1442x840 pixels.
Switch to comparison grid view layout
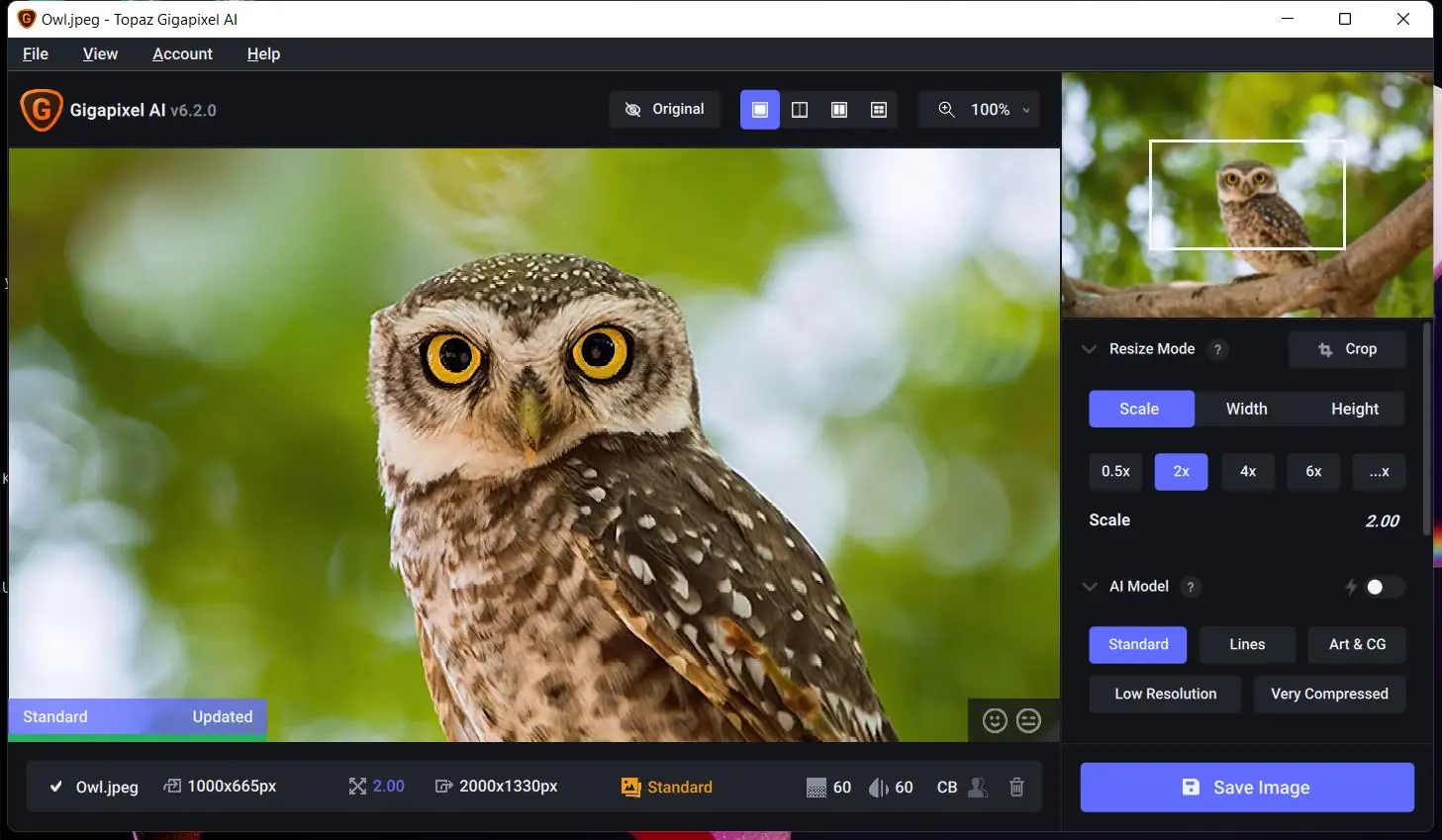click(x=878, y=110)
